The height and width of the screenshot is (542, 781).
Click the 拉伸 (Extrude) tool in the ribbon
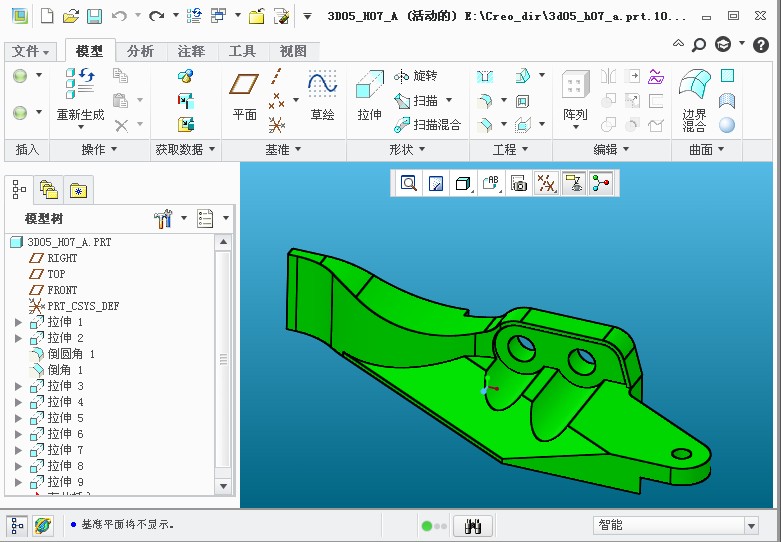click(370, 95)
